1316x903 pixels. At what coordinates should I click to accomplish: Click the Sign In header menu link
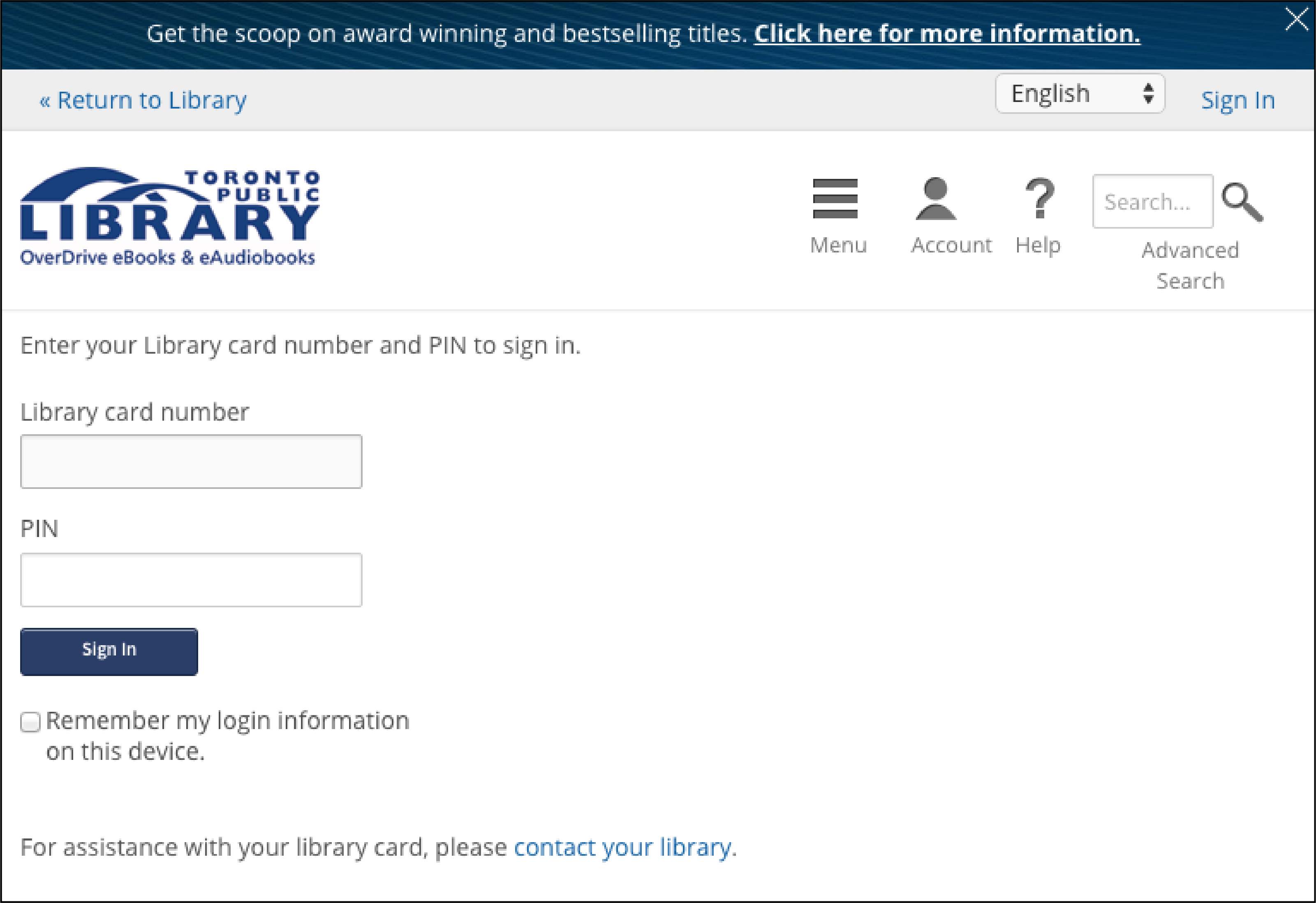tap(1238, 99)
